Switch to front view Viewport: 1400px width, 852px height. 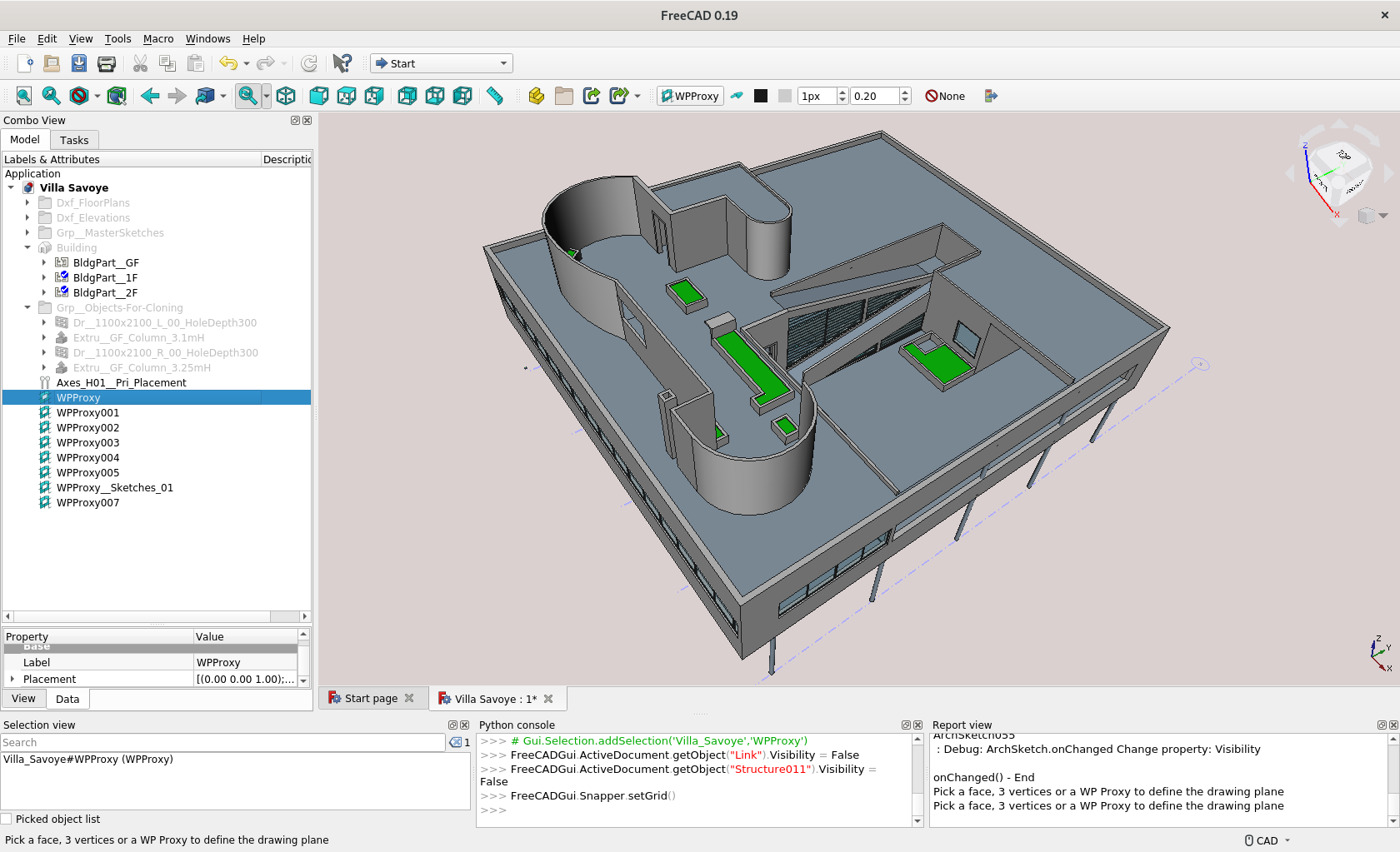pyautogui.click(x=319, y=96)
